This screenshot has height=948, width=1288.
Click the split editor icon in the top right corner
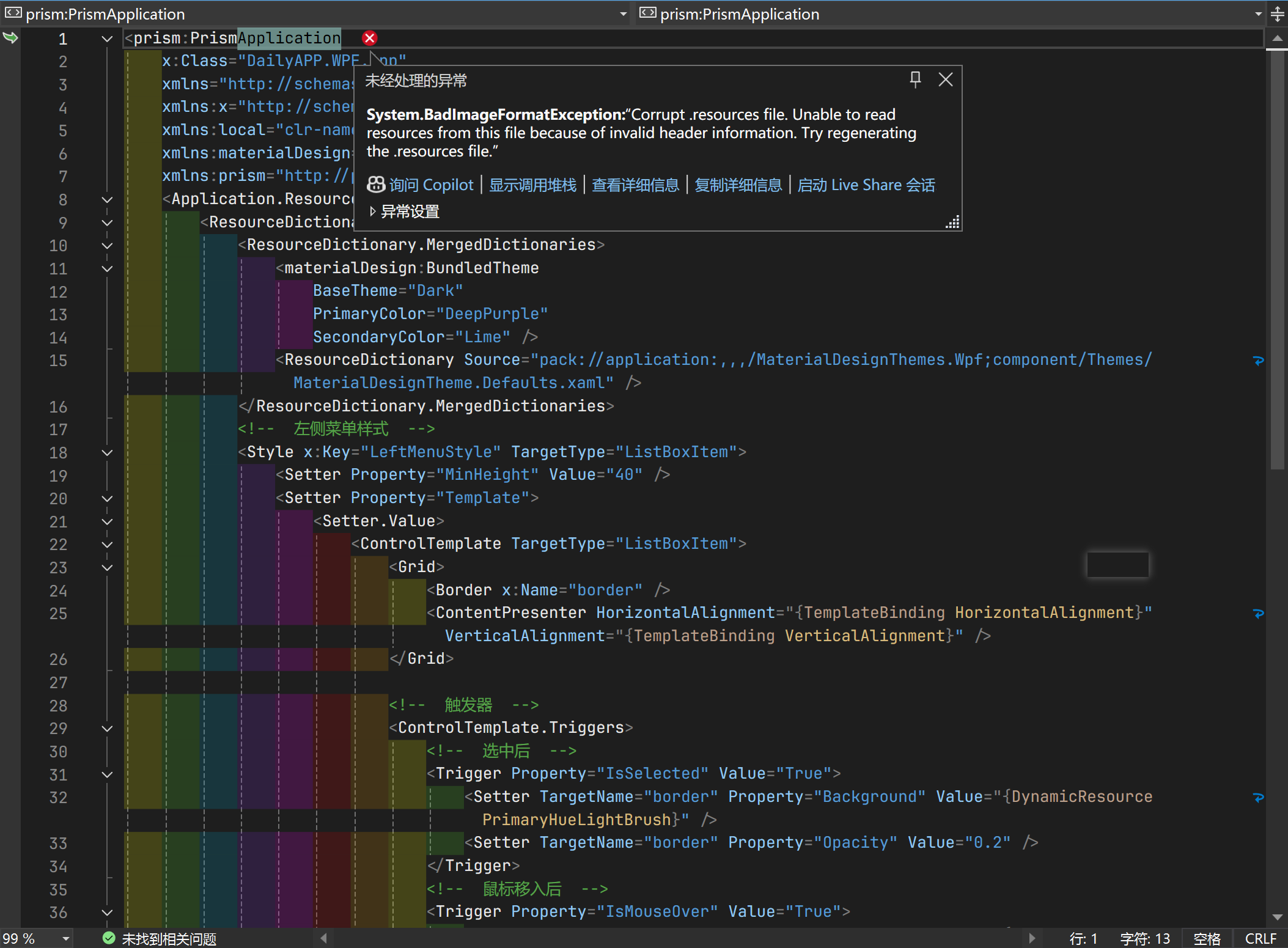[1277, 13]
